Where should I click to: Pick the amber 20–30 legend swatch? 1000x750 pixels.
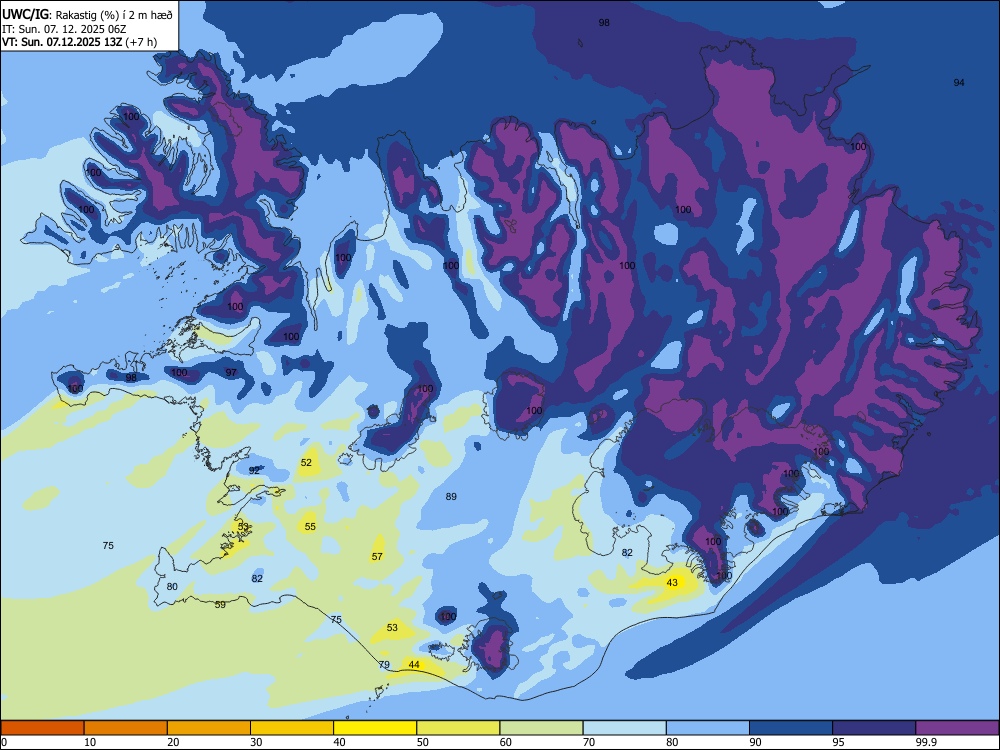(x=209, y=728)
